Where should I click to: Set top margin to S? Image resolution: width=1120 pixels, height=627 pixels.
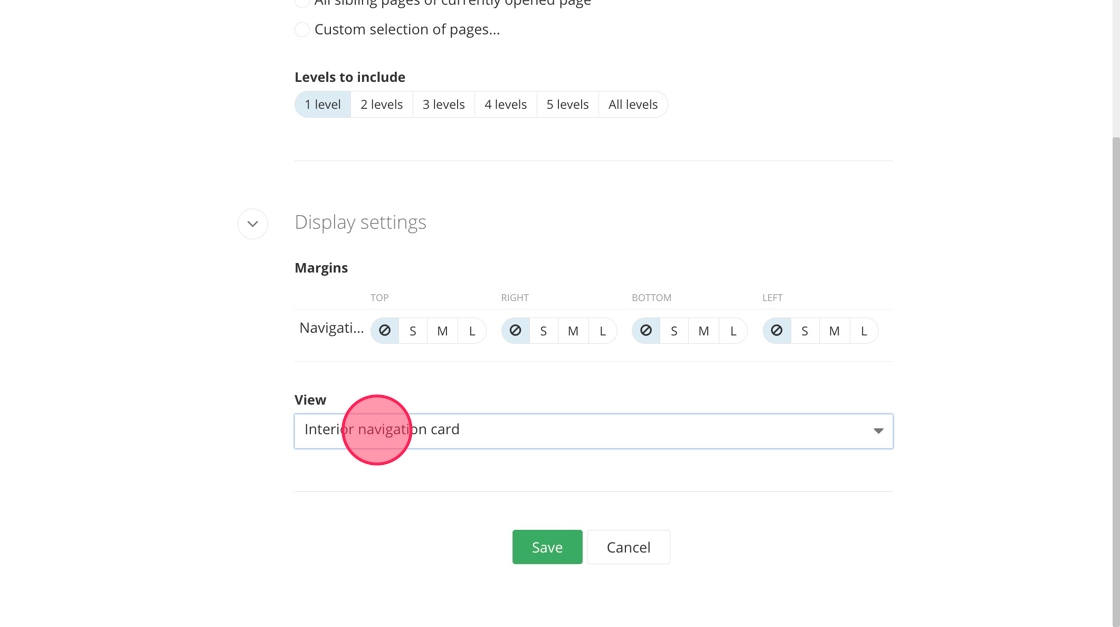(413, 331)
